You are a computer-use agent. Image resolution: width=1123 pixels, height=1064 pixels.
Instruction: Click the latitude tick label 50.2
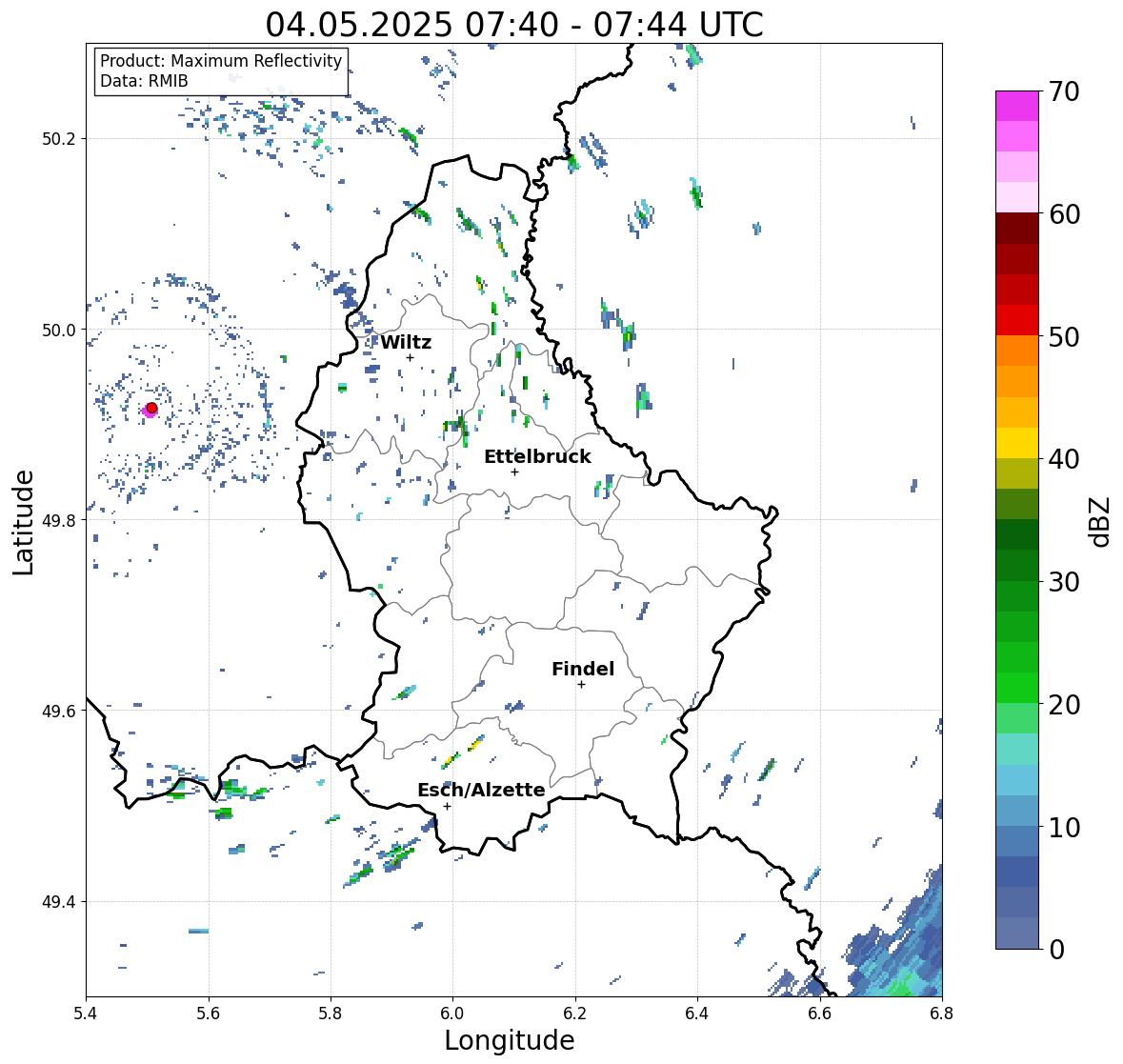tap(59, 139)
